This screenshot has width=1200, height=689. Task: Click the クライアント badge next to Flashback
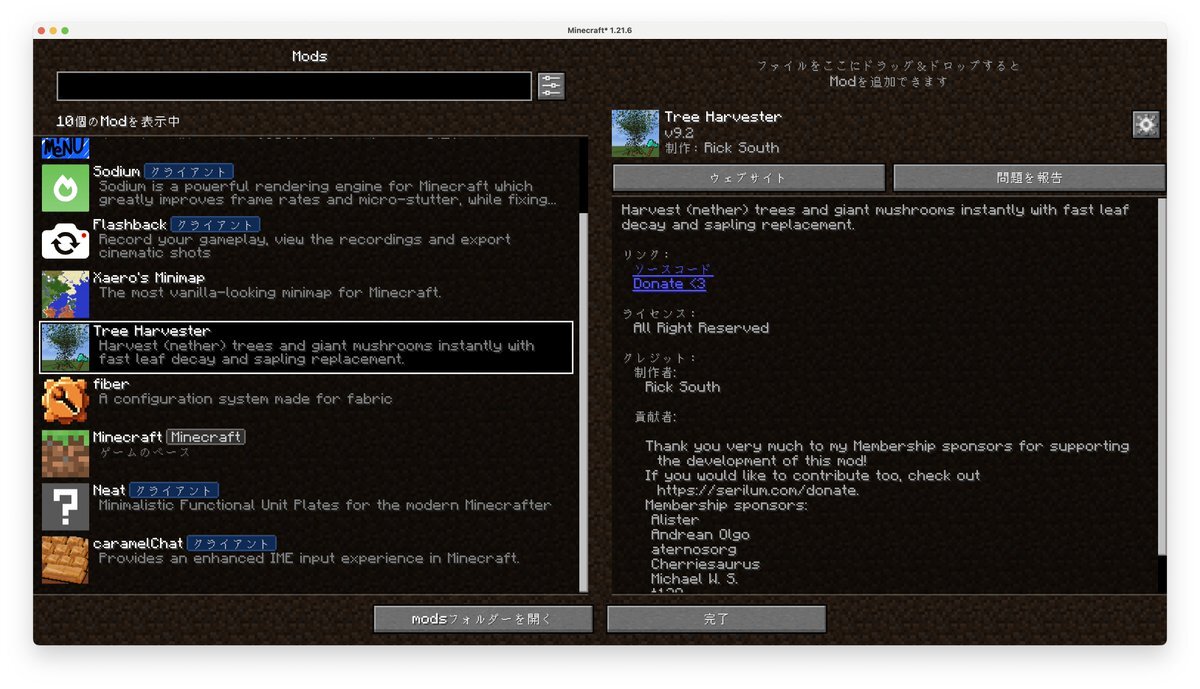click(215, 225)
